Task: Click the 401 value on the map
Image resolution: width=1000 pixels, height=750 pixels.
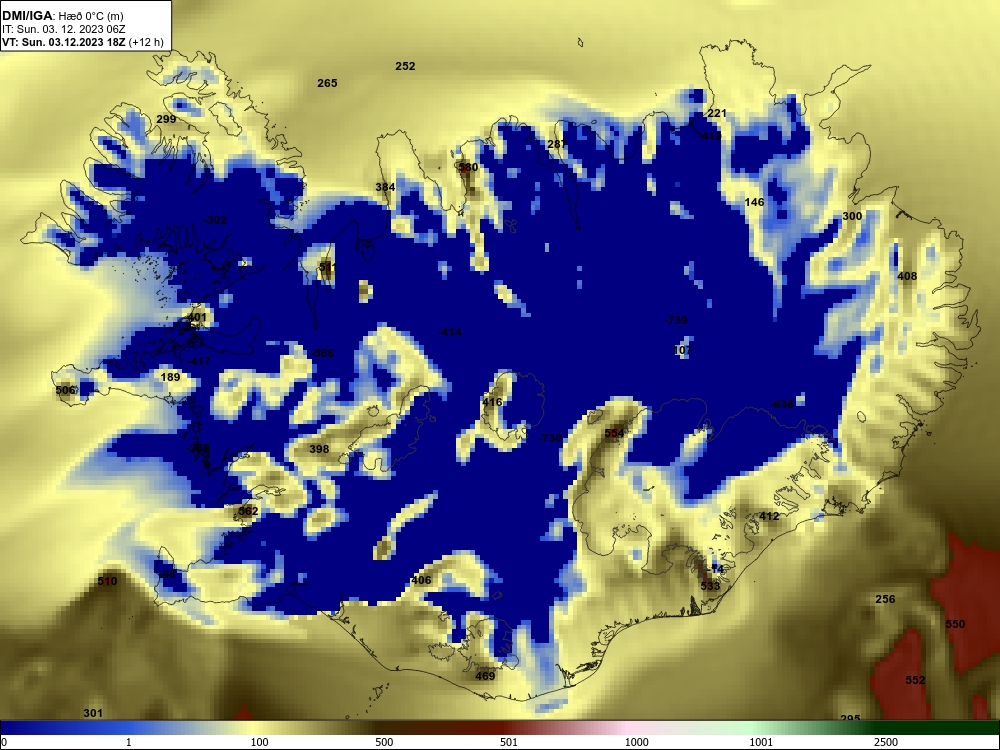Action: [197, 317]
